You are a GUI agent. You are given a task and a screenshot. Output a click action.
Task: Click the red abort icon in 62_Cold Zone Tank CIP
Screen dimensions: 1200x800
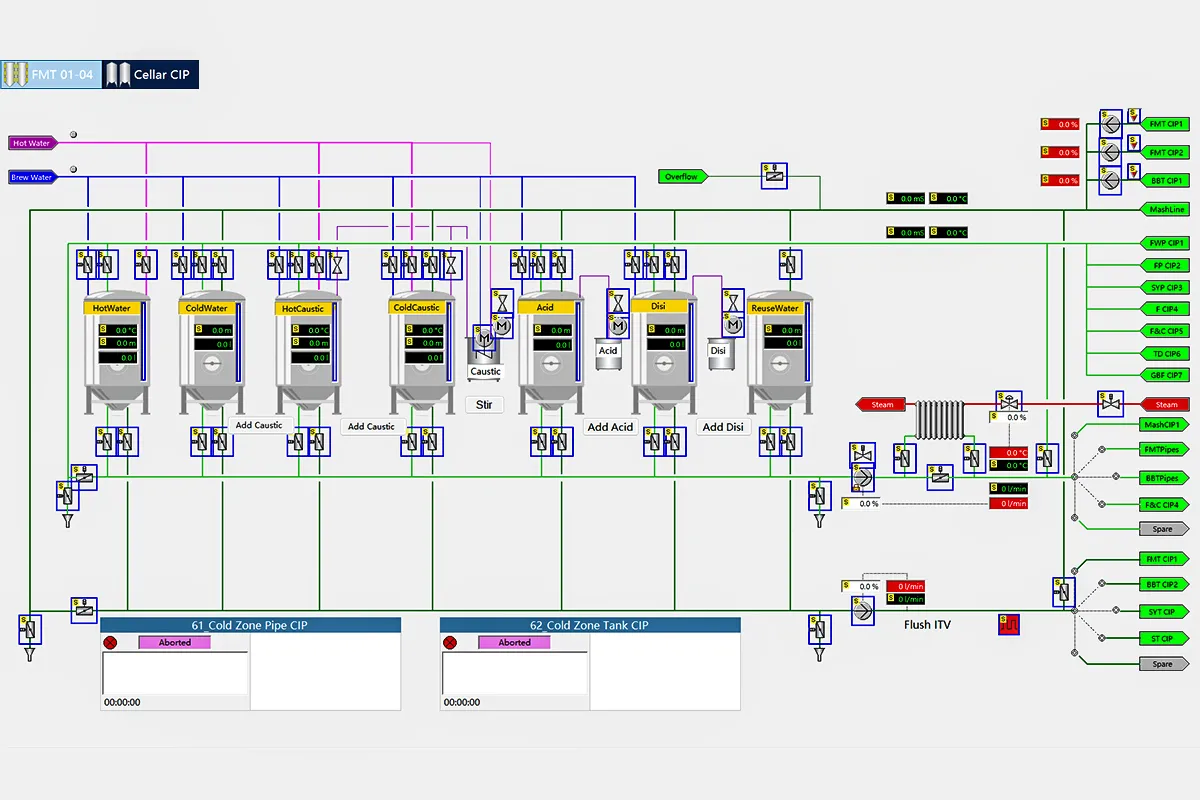click(450, 642)
